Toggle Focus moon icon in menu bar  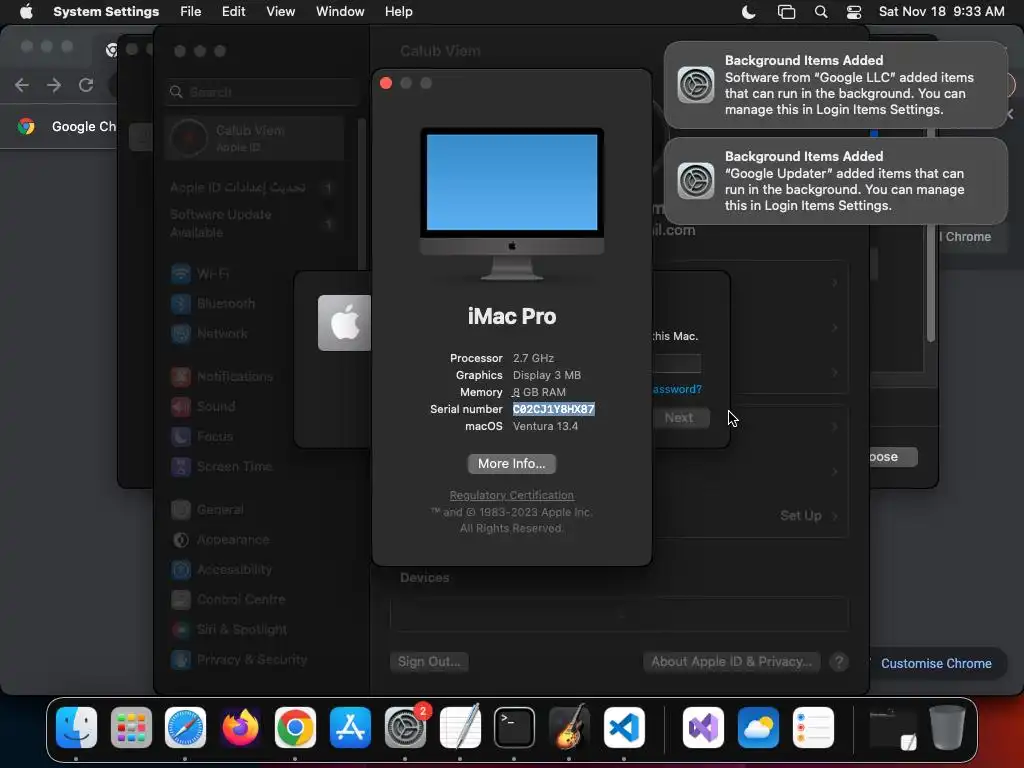coord(749,12)
